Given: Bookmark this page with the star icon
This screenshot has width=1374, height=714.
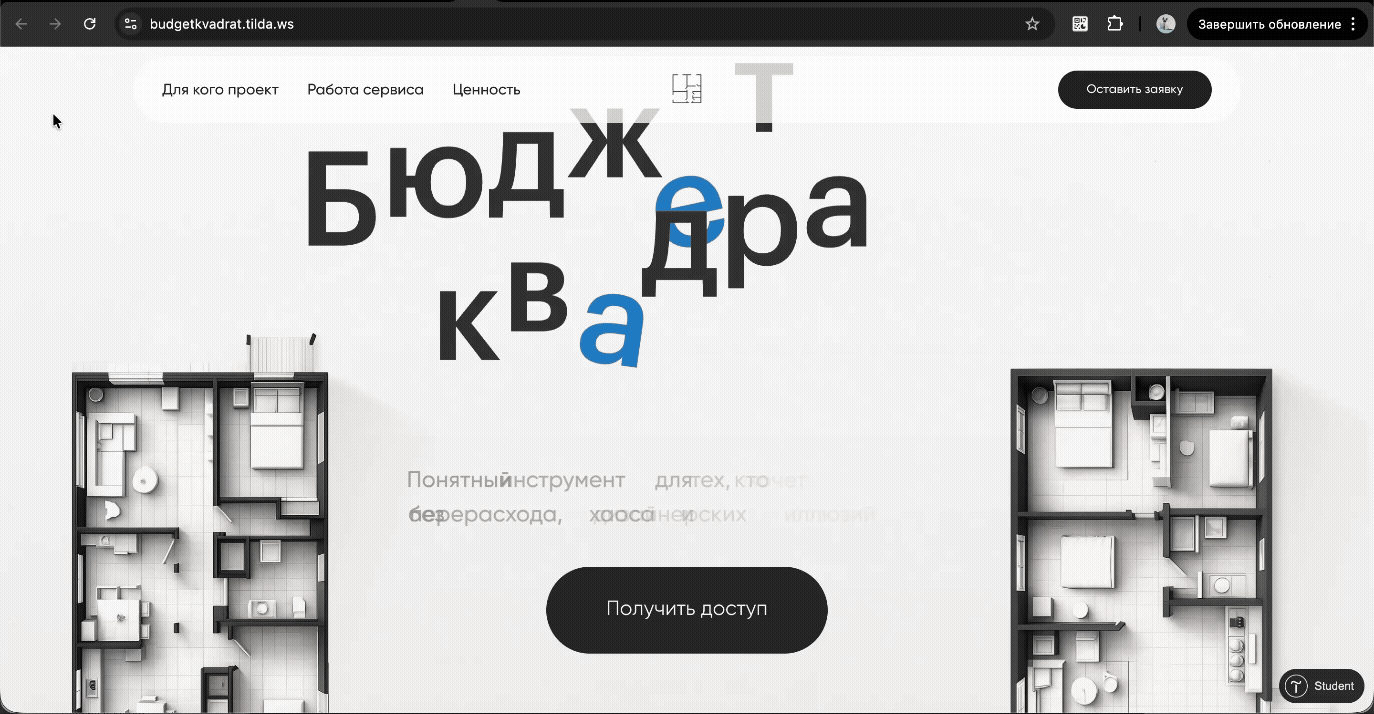Looking at the screenshot, I should pos(1033,24).
